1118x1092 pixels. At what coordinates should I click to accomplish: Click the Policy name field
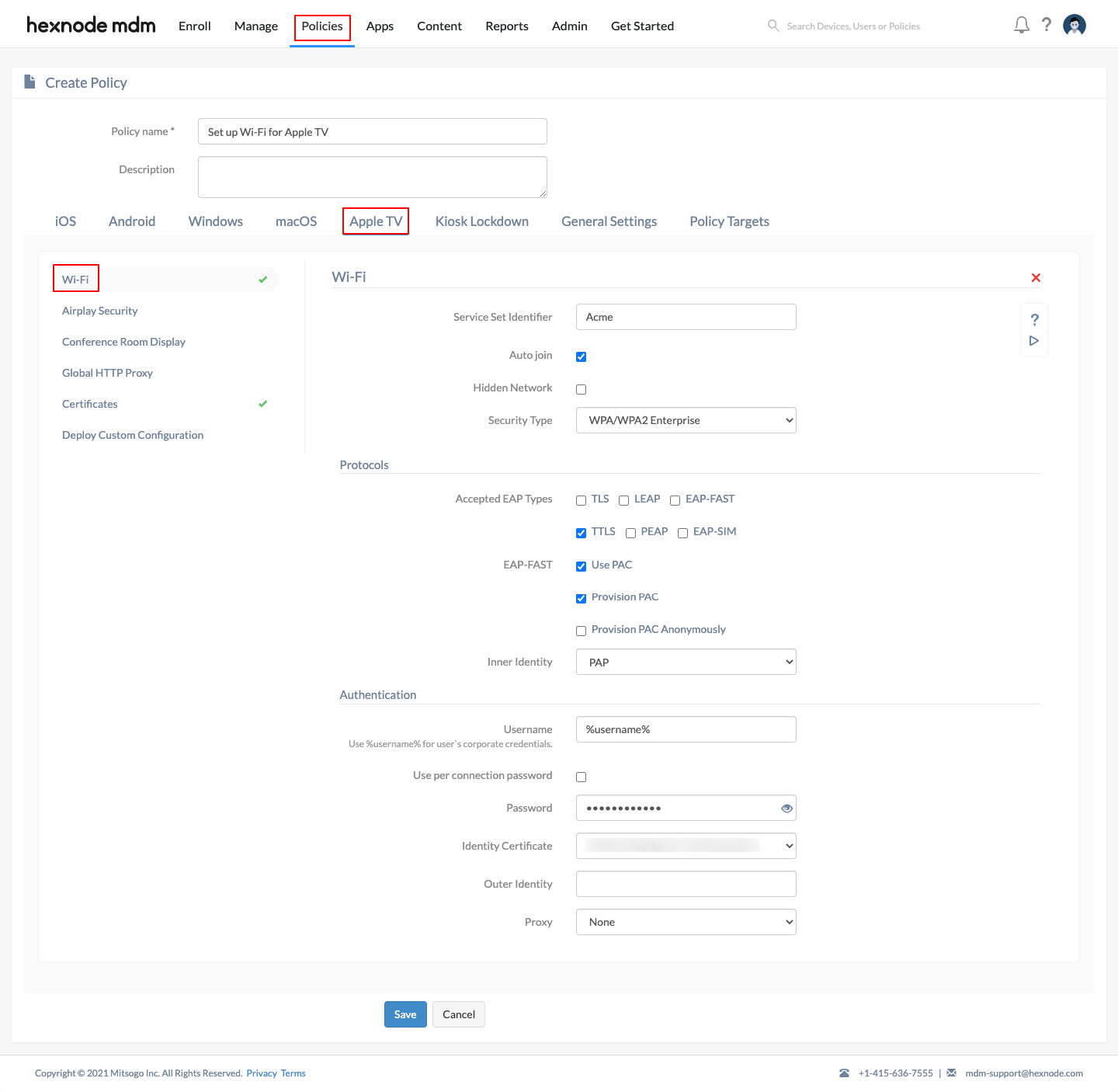pyautogui.click(x=373, y=131)
